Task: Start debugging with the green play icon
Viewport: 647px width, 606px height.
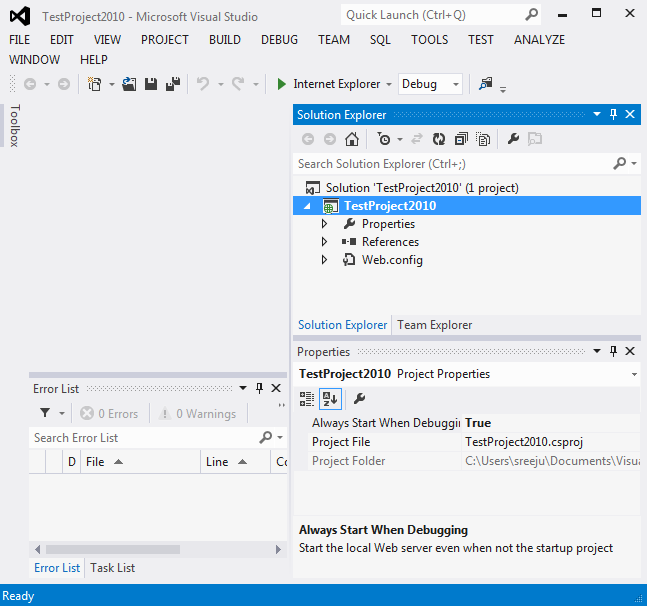Action: tap(281, 84)
